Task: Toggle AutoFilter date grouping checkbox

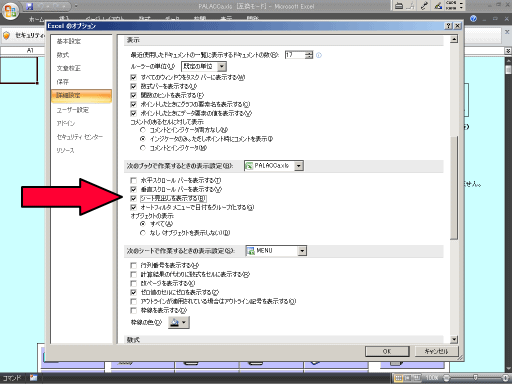Action: coord(133,207)
